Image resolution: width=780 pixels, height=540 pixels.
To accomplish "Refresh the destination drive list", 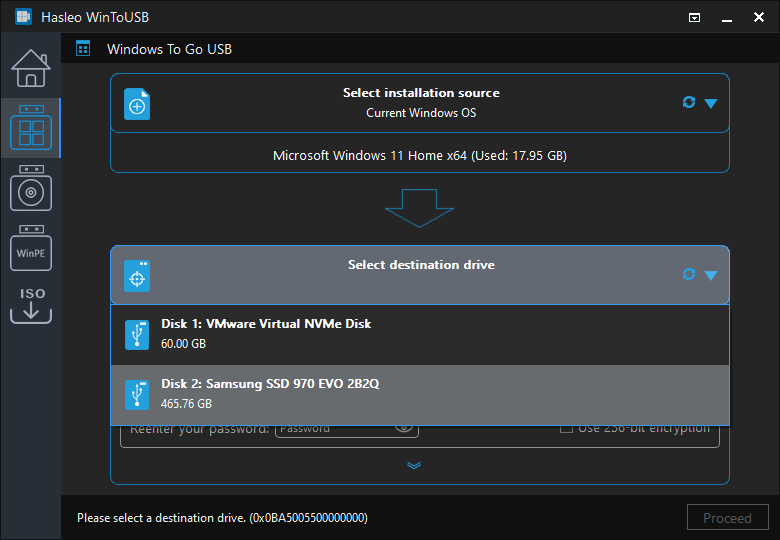I will [688, 274].
